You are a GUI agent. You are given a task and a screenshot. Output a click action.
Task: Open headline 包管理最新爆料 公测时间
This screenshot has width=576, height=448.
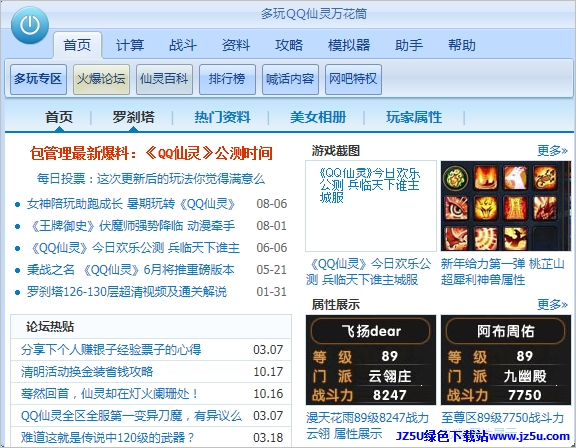tap(151, 153)
